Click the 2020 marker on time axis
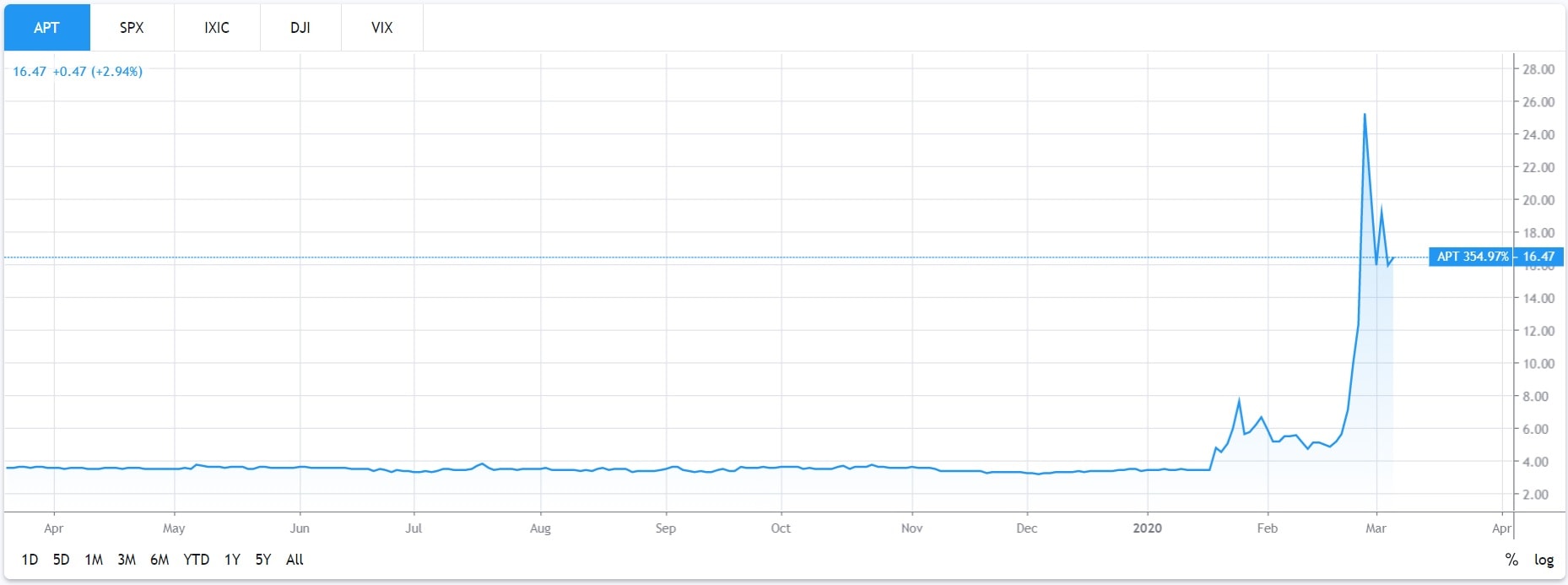1568x585 pixels. pyautogui.click(x=1147, y=528)
